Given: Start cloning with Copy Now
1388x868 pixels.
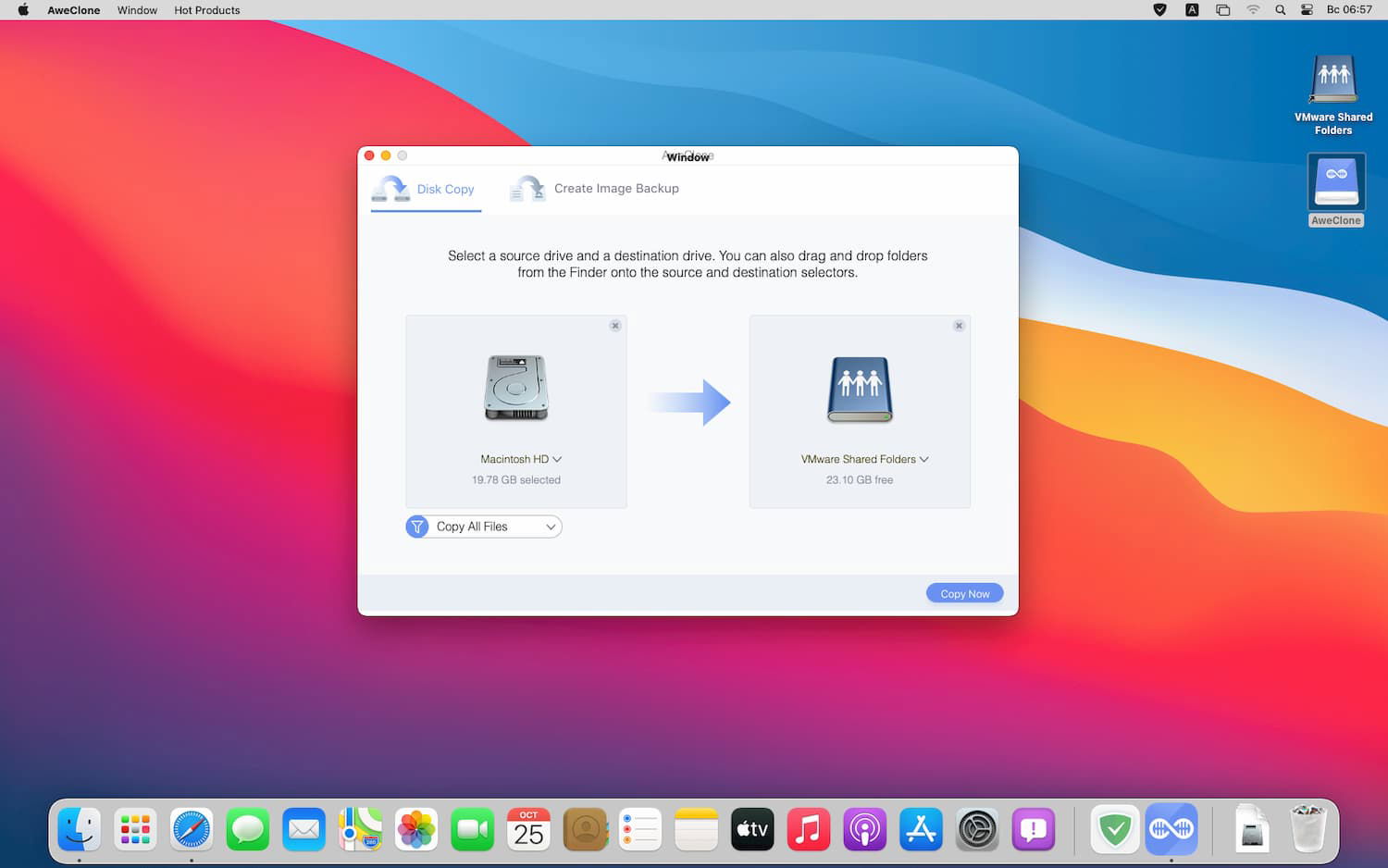Looking at the screenshot, I should pyautogui.click(x=964, y=593).
